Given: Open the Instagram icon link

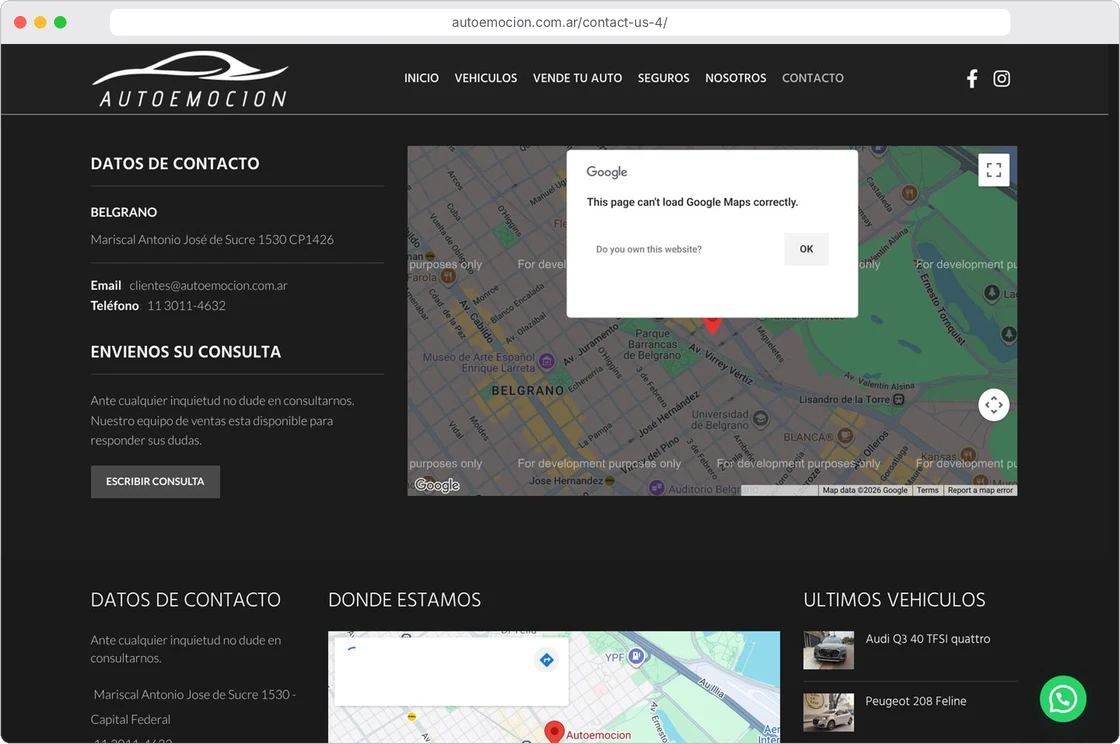Looking at the screenshot, I should point(1001,79).
